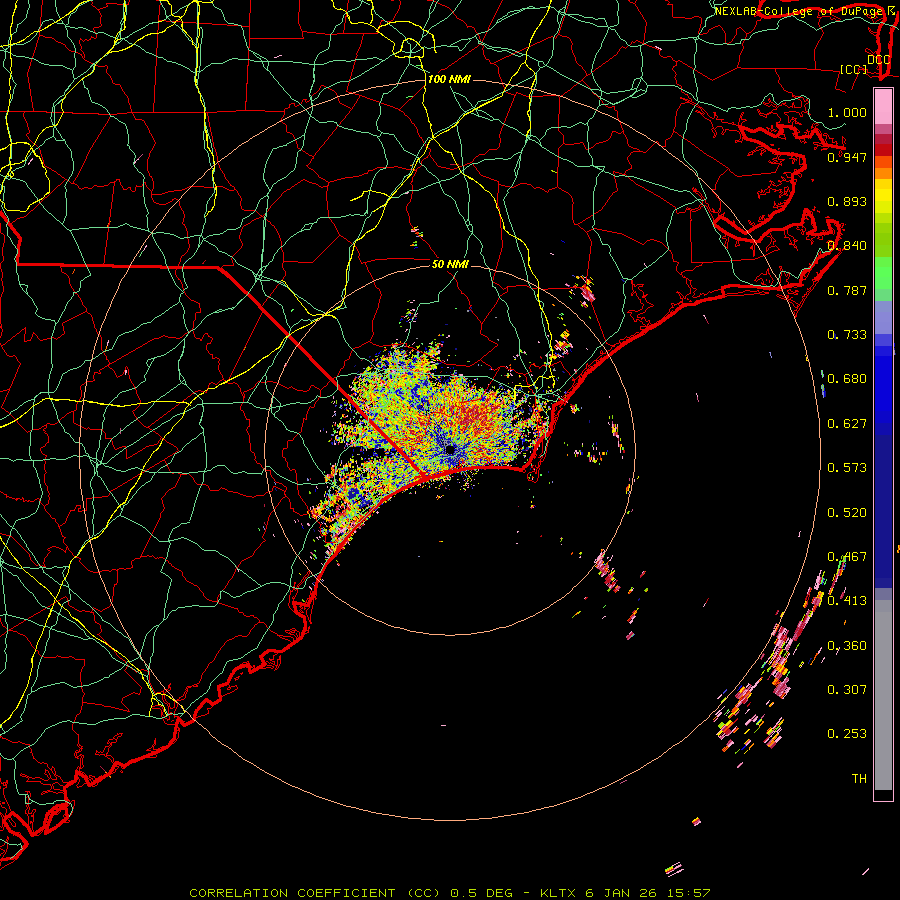Click the 0.573 legend value
The width and height of the screenshot is (900, 900).
847,467
